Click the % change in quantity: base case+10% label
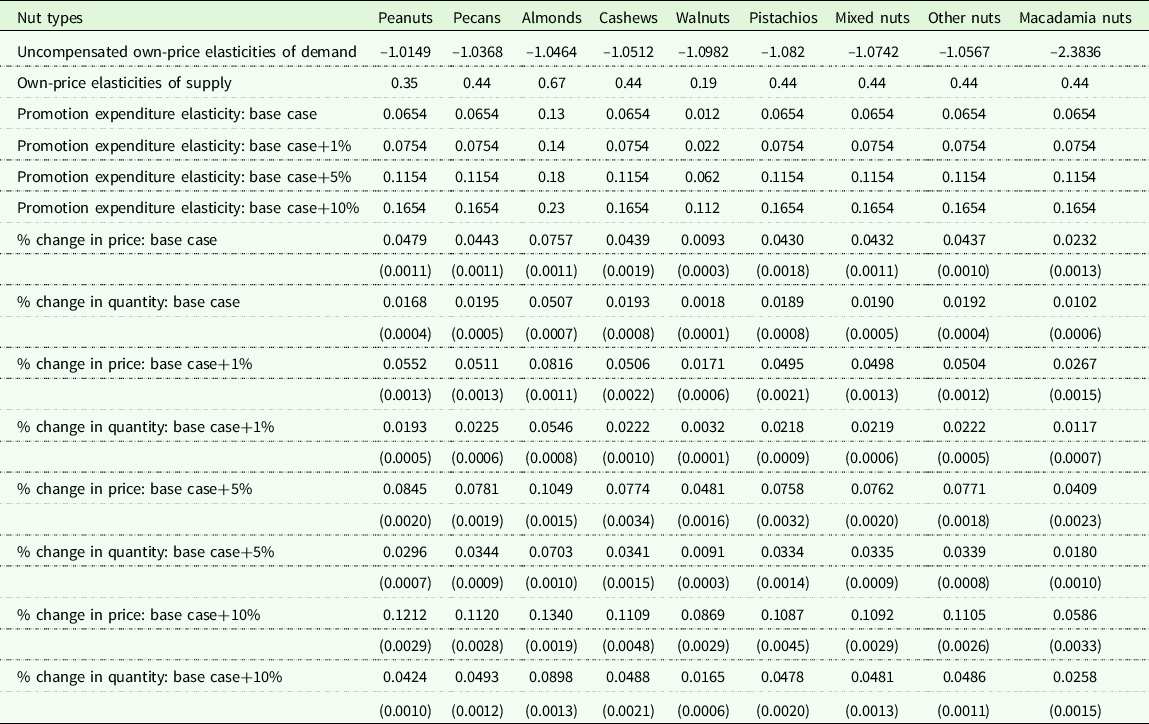 coord(149,677)
